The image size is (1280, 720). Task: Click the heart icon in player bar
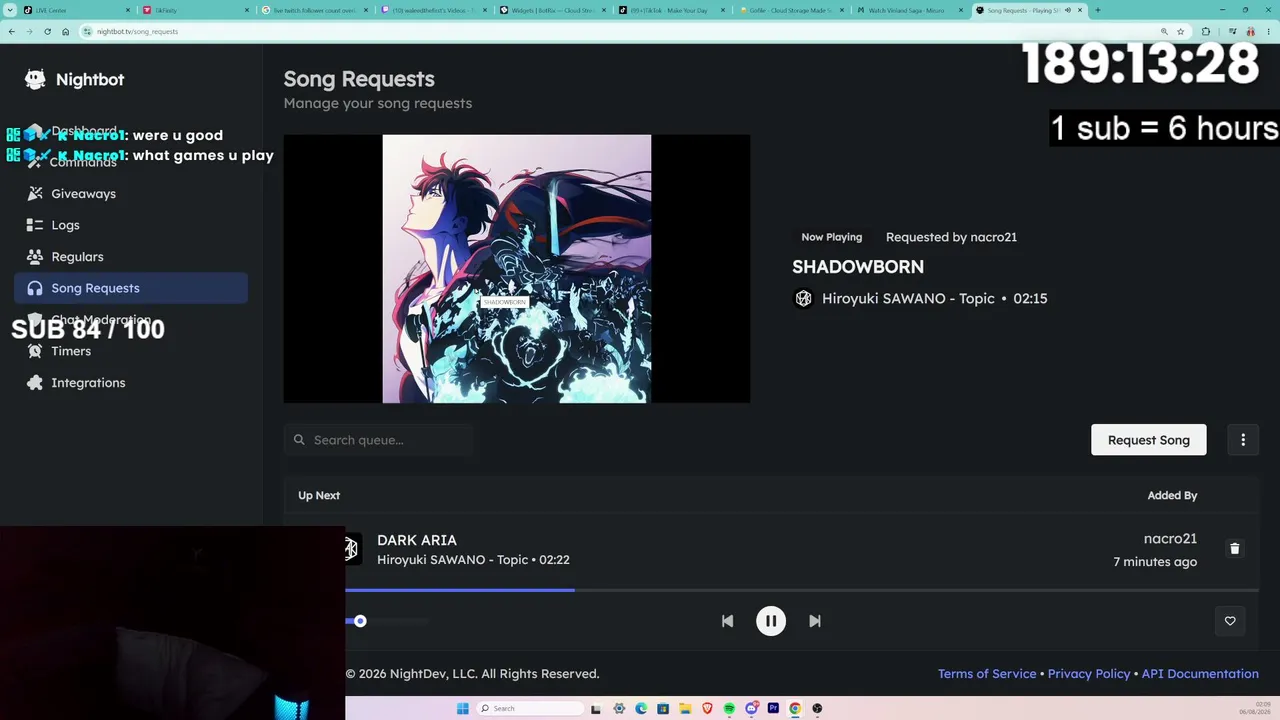pyautogui.click(x=1230, y=621)
